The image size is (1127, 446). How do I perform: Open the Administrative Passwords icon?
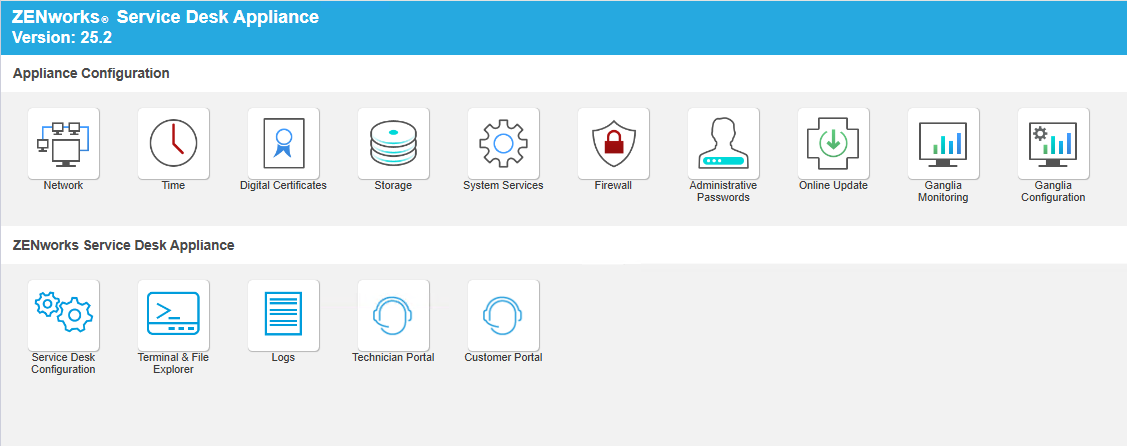click(x=723, y=143)
